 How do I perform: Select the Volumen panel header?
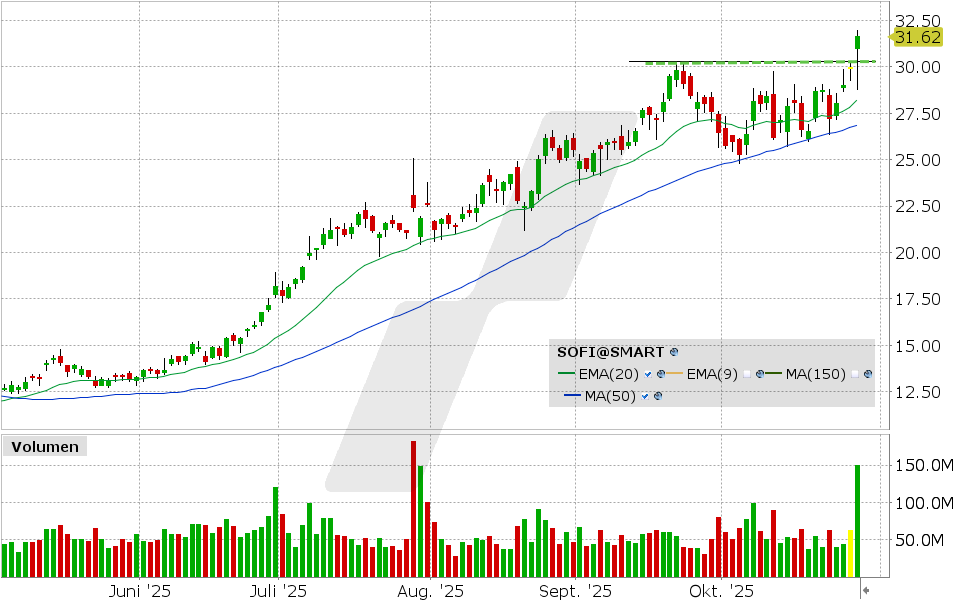[x=44, y=447]
